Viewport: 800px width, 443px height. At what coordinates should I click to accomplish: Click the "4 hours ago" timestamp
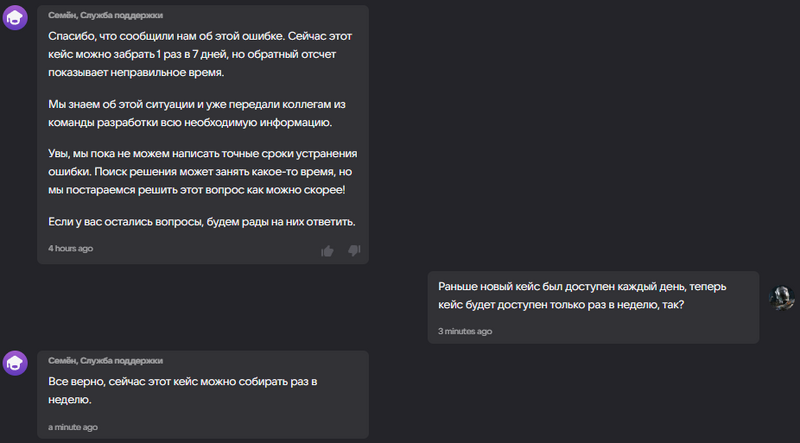(71, 248)
